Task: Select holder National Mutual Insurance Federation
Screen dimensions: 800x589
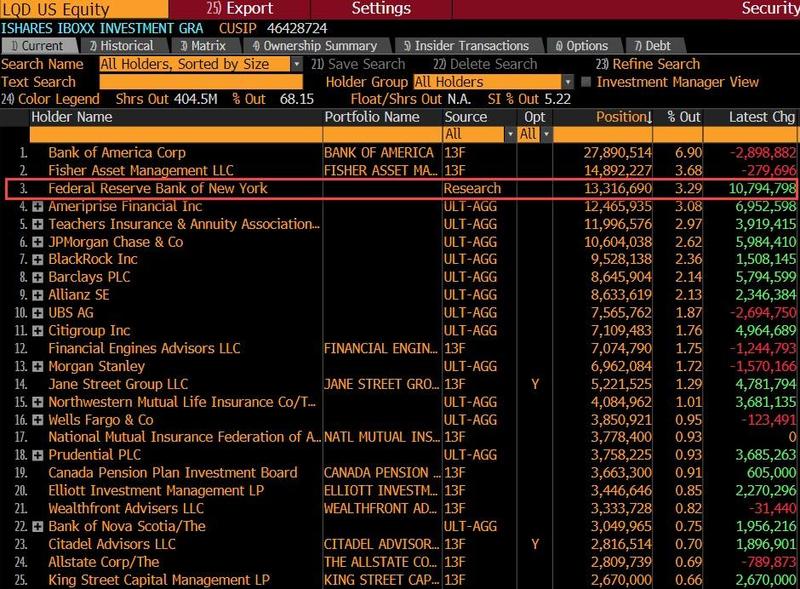Action: 185,437
